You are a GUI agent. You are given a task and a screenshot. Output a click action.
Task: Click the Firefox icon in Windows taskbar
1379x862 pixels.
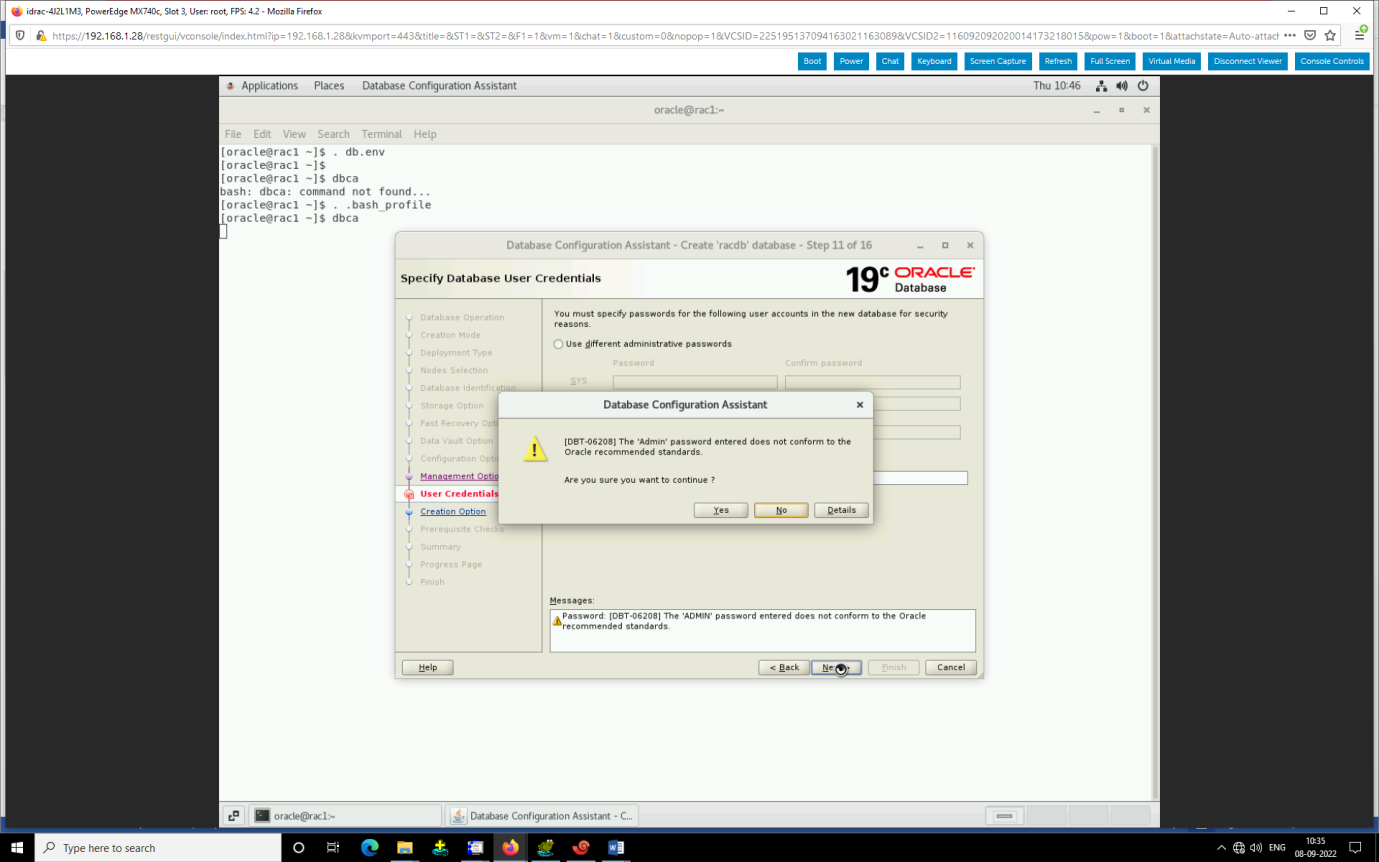(x=510, y=848)
